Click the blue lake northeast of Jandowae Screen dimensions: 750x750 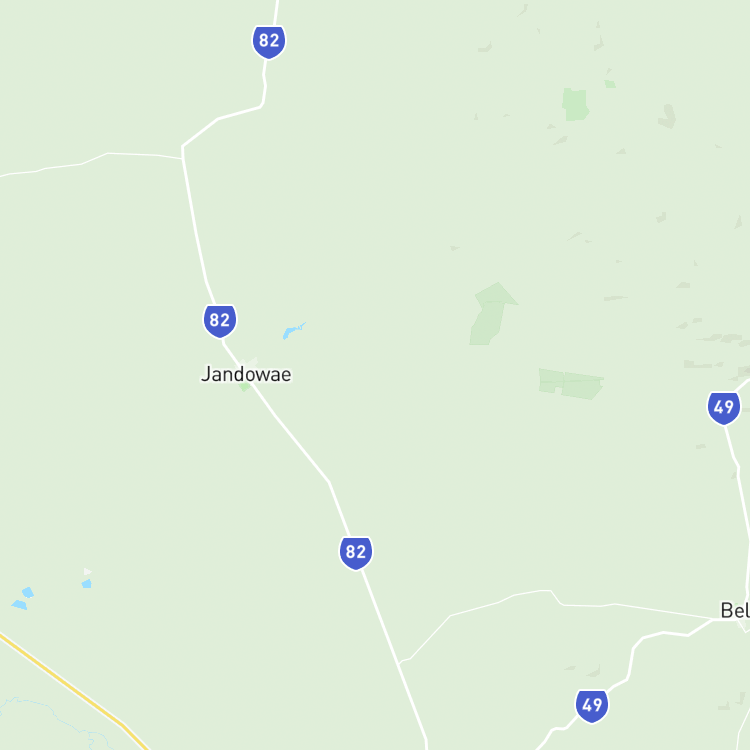point(292,331)
